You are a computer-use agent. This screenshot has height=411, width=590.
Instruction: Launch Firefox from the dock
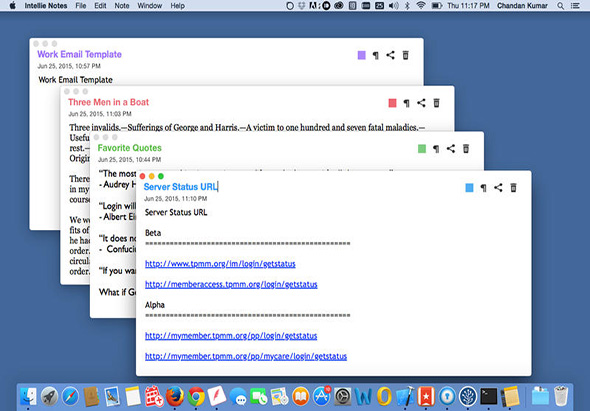coord(175,396)
